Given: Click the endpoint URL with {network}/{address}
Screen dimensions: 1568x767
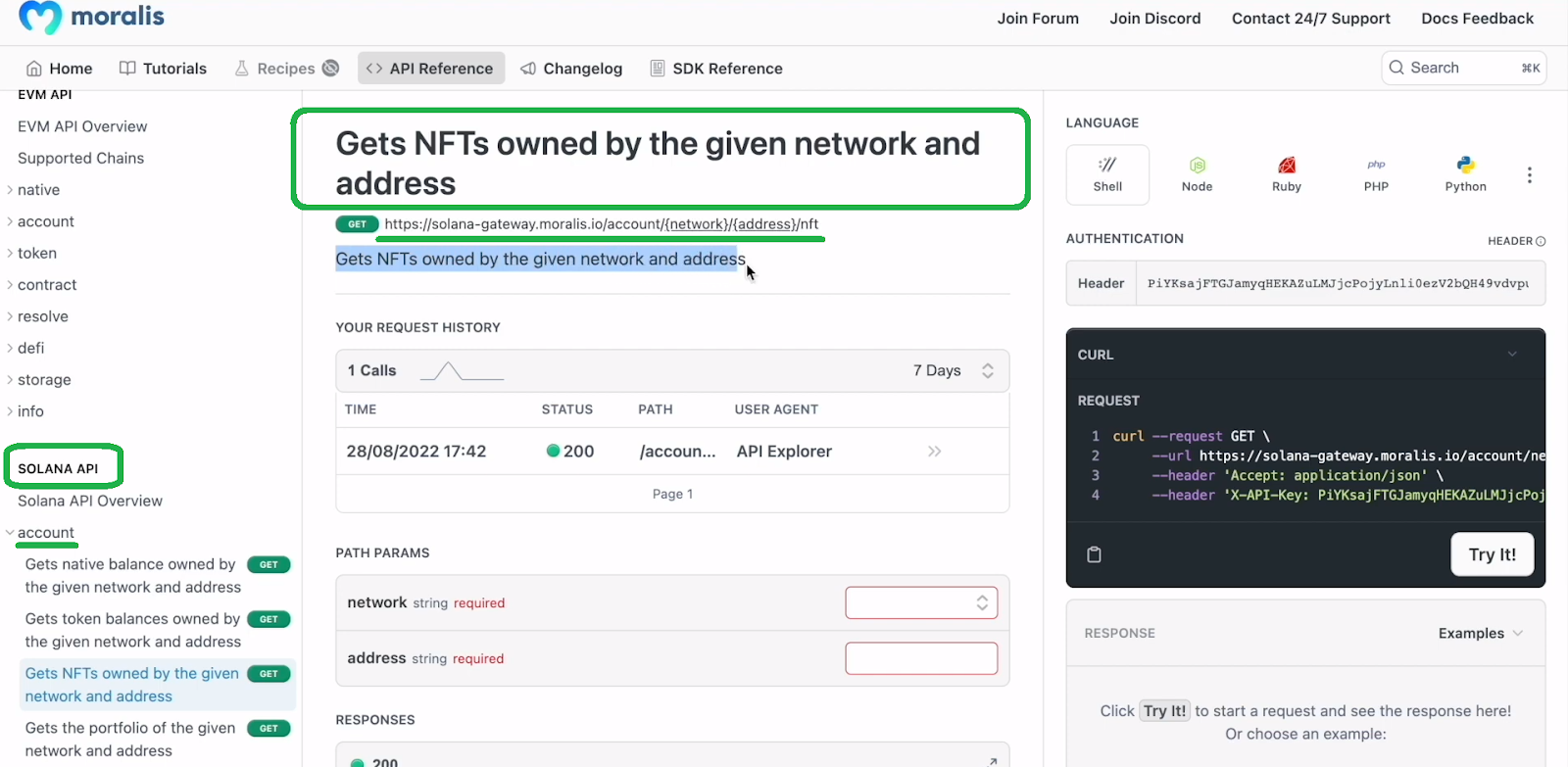Looking at the screenshot, I should (601, 224).
